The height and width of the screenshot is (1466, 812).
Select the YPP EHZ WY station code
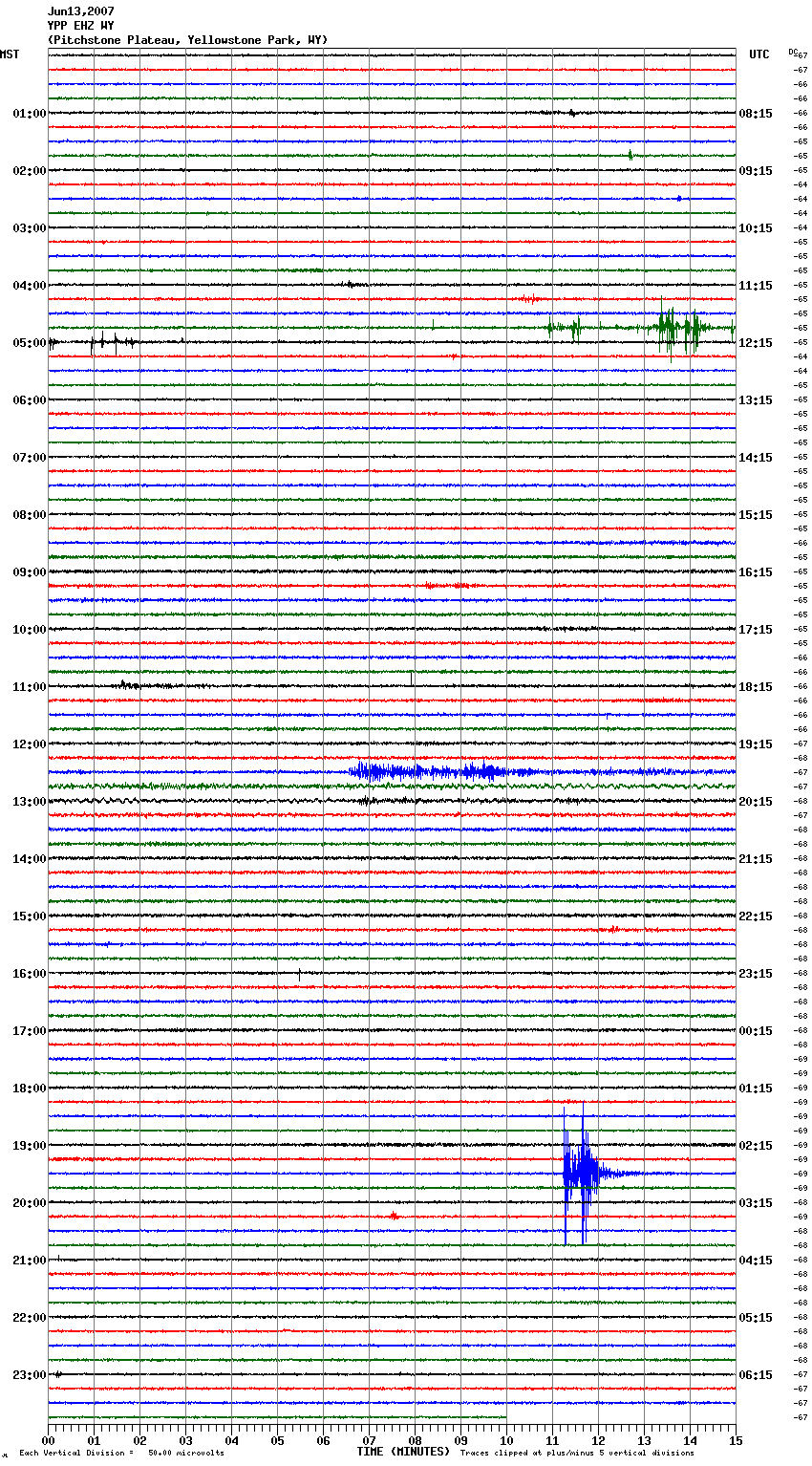(x=81, y=26)
